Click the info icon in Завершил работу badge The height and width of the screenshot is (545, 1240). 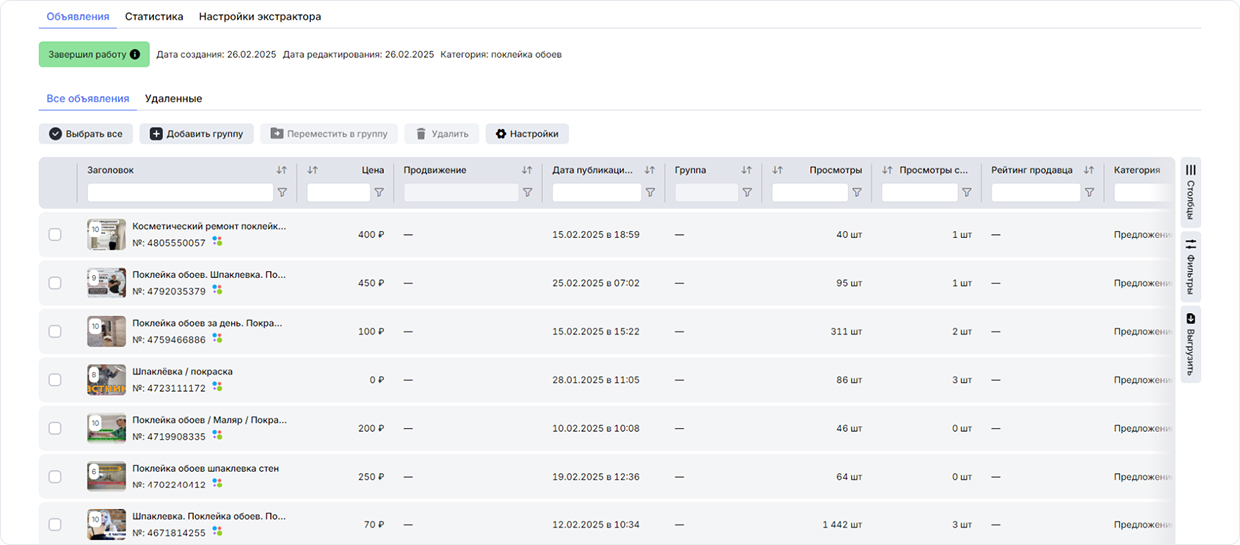[x=135, y=54]
